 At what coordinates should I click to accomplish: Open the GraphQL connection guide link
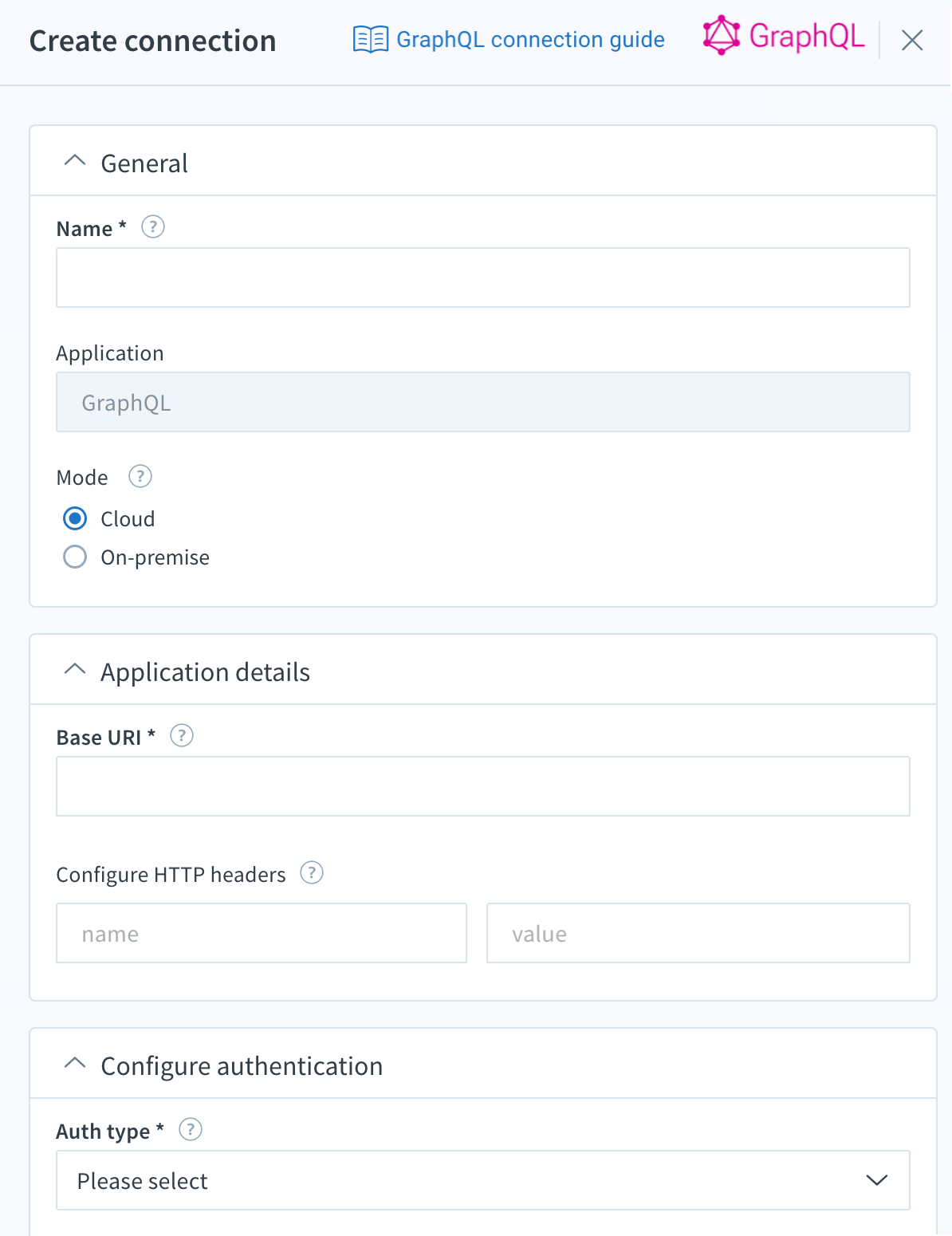(530, 40)
